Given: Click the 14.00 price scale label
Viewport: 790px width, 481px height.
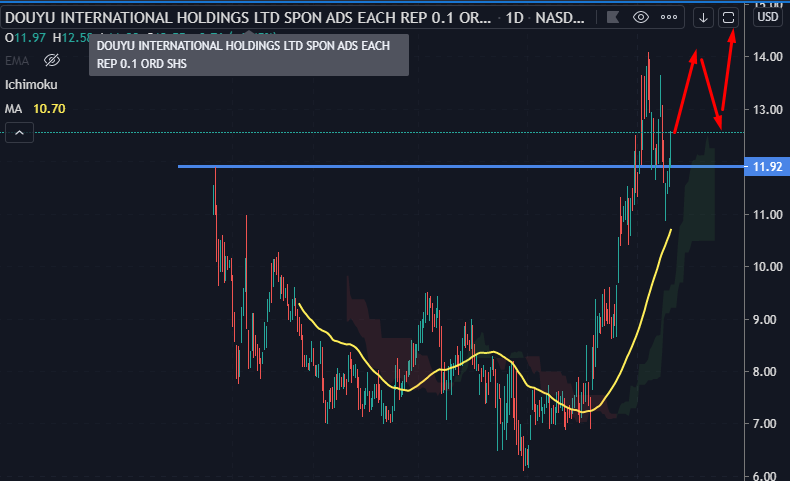Looking at the screenshot, I should click(x=768, y=57).
